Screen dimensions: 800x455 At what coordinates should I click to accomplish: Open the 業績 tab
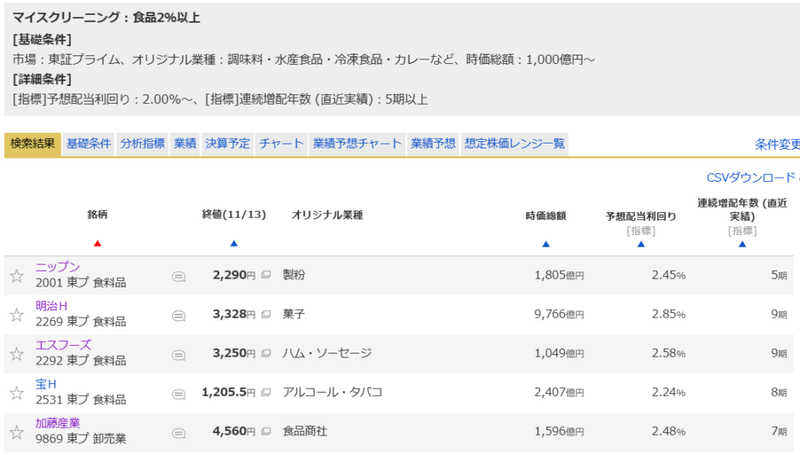[x=185, y=144]
